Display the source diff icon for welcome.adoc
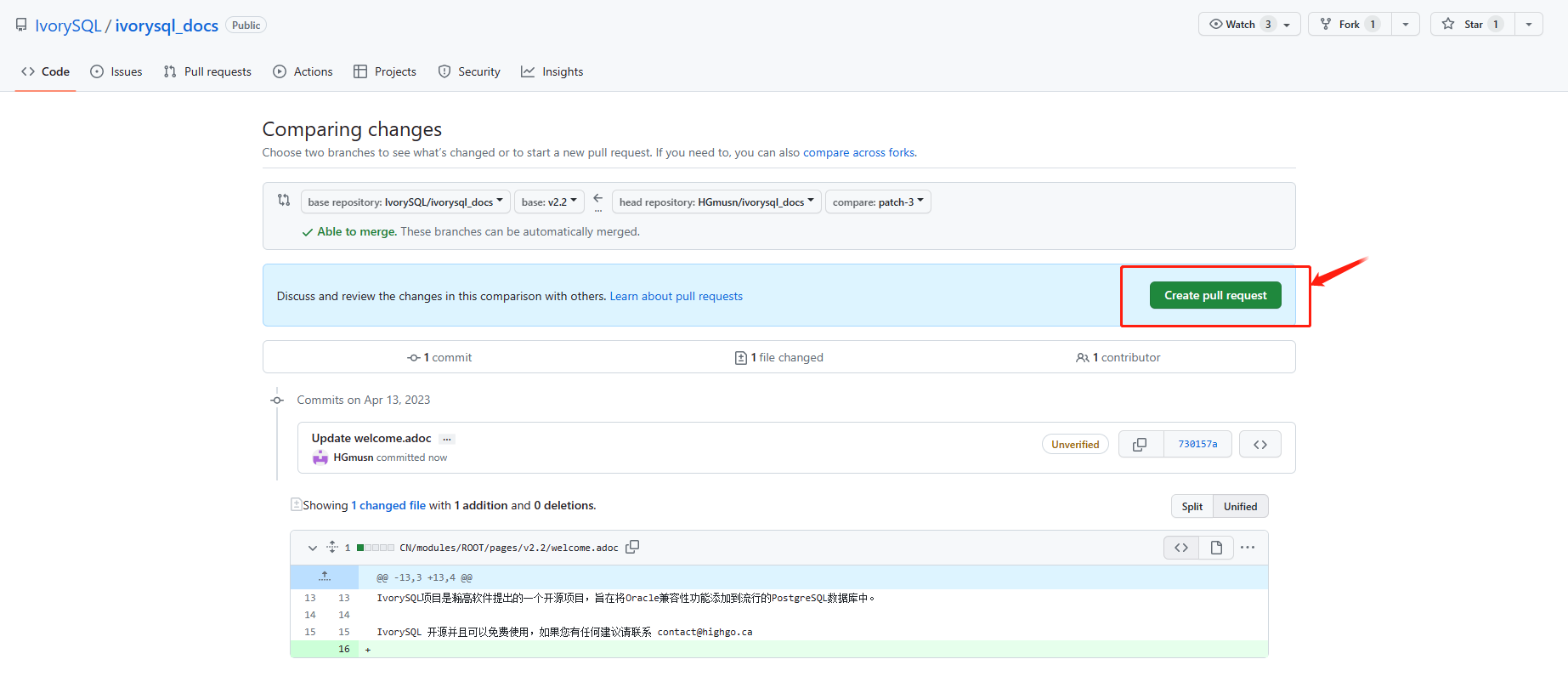Screen dimensions: 1568x699 click(x=1180, y=548)
